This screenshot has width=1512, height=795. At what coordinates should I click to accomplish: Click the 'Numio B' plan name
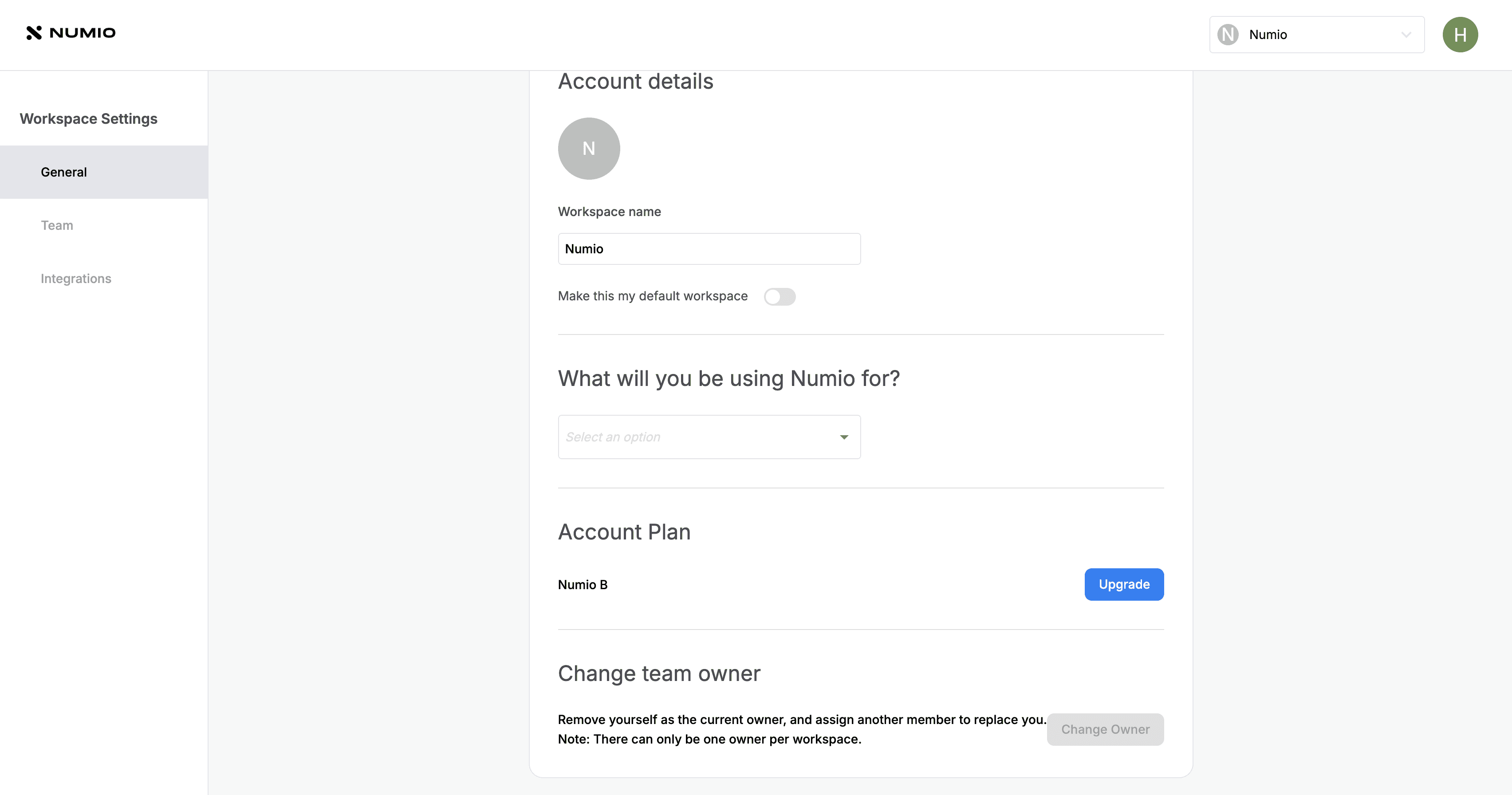click(x=582, y=585)
